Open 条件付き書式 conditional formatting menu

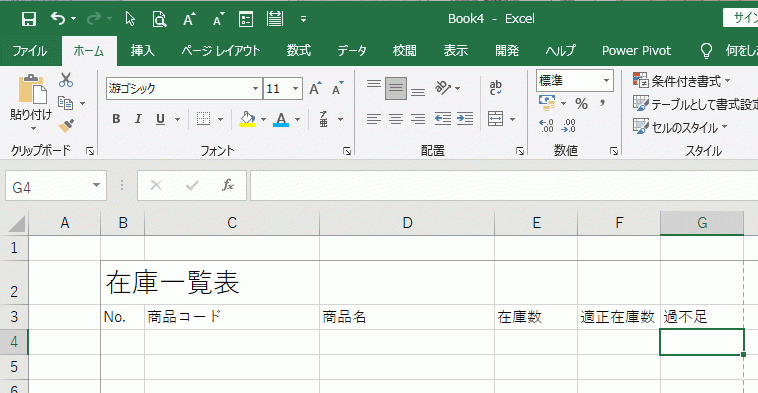point(681,81)
